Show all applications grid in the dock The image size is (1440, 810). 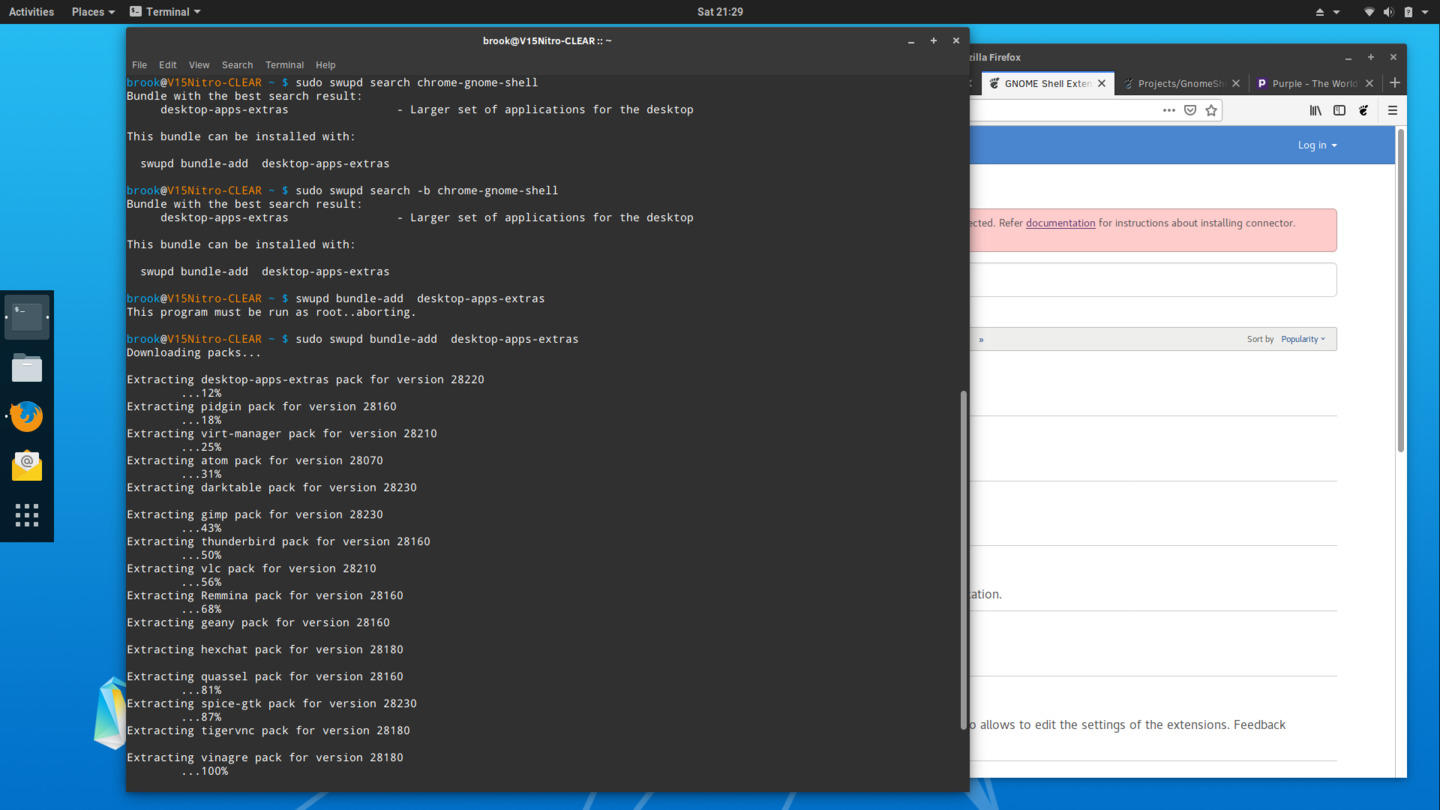click(27, 515)
